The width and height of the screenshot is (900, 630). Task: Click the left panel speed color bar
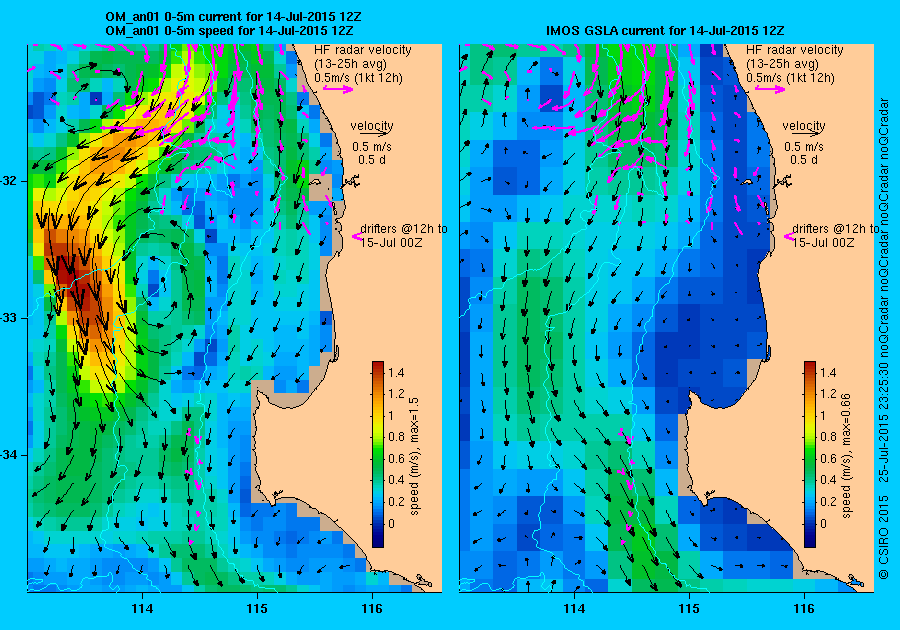click(x=378, y=454)
